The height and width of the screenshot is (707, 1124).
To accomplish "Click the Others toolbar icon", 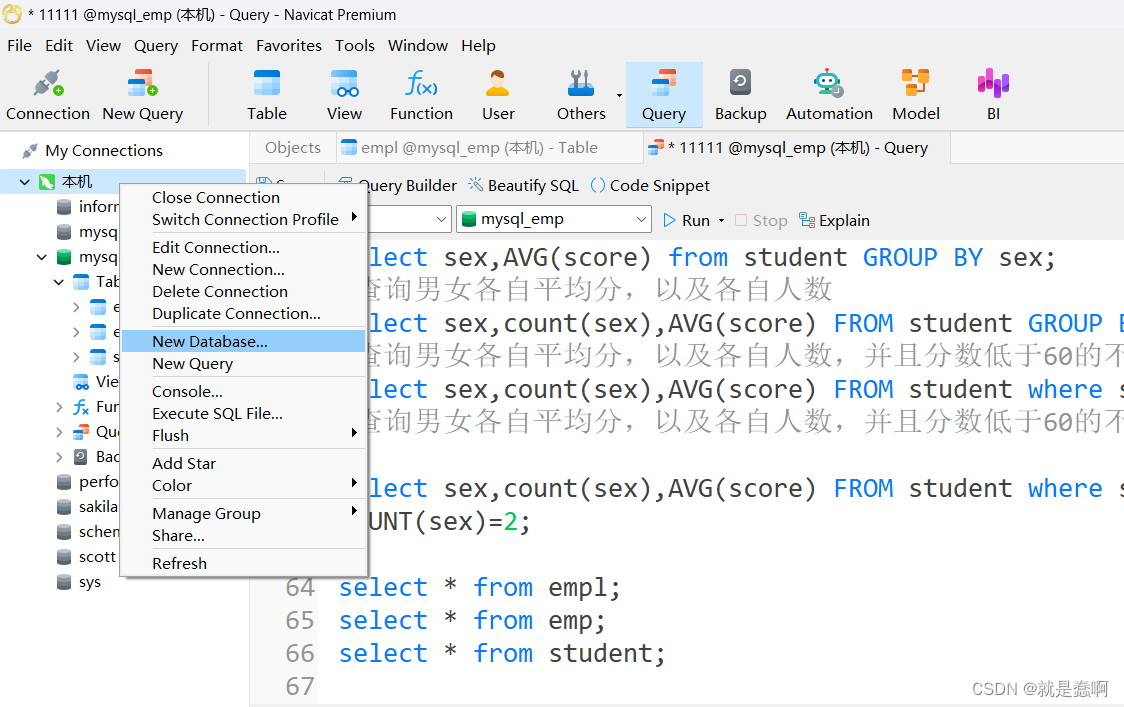I will [581, 95].
